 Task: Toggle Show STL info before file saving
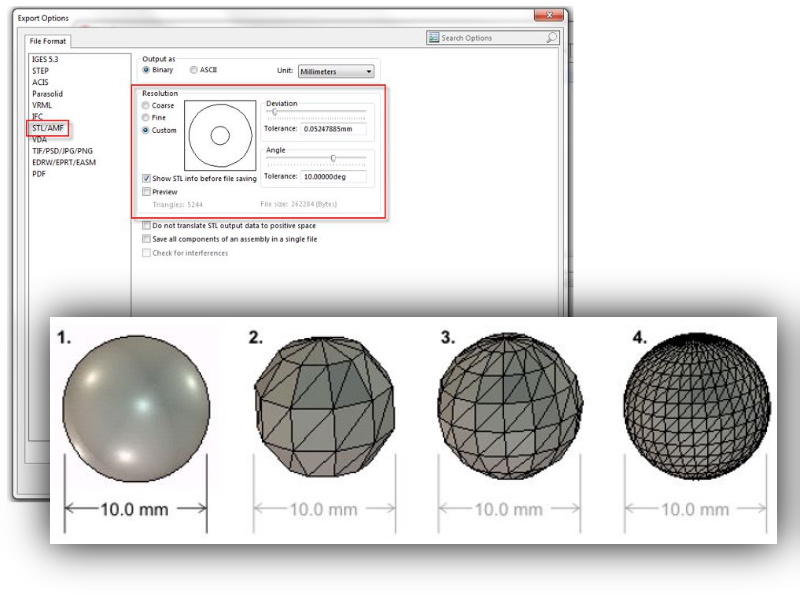(147, 178)
